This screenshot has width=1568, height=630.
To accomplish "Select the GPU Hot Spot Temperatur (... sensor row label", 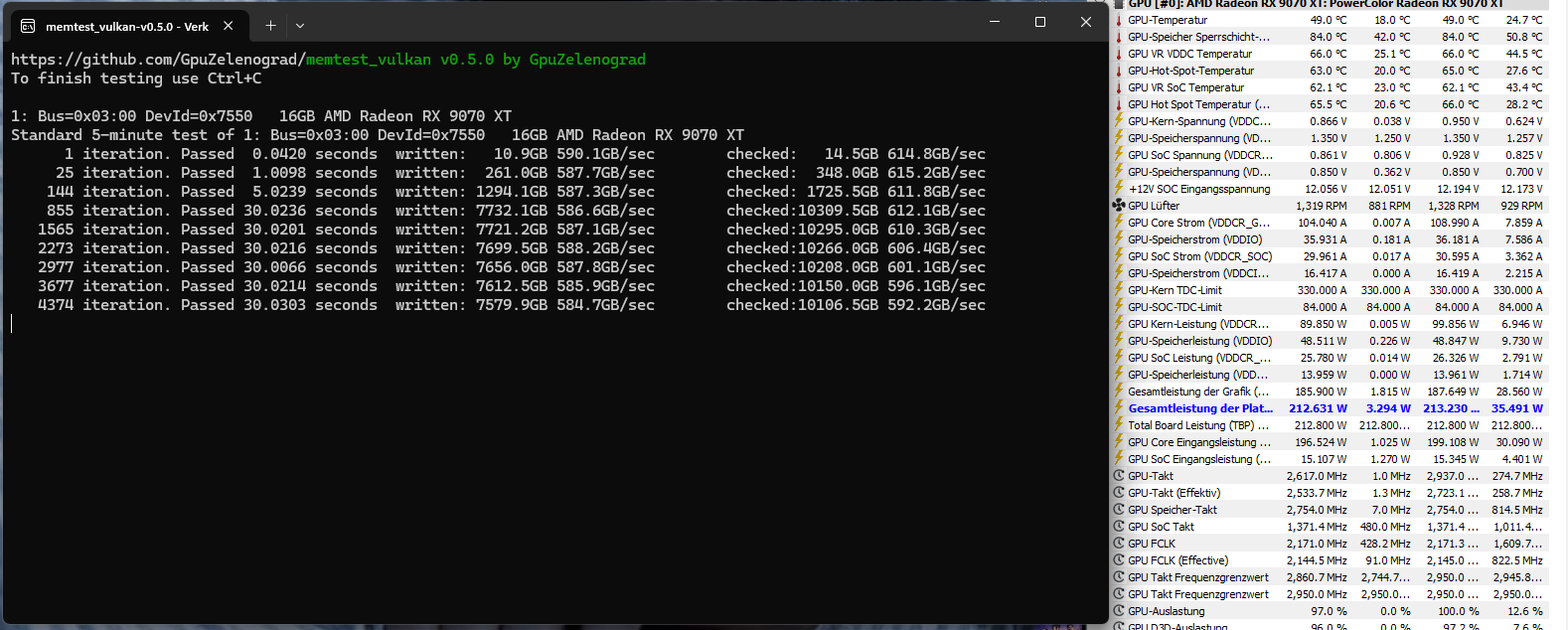I will pyautogui.click(x=1198, y=104).
